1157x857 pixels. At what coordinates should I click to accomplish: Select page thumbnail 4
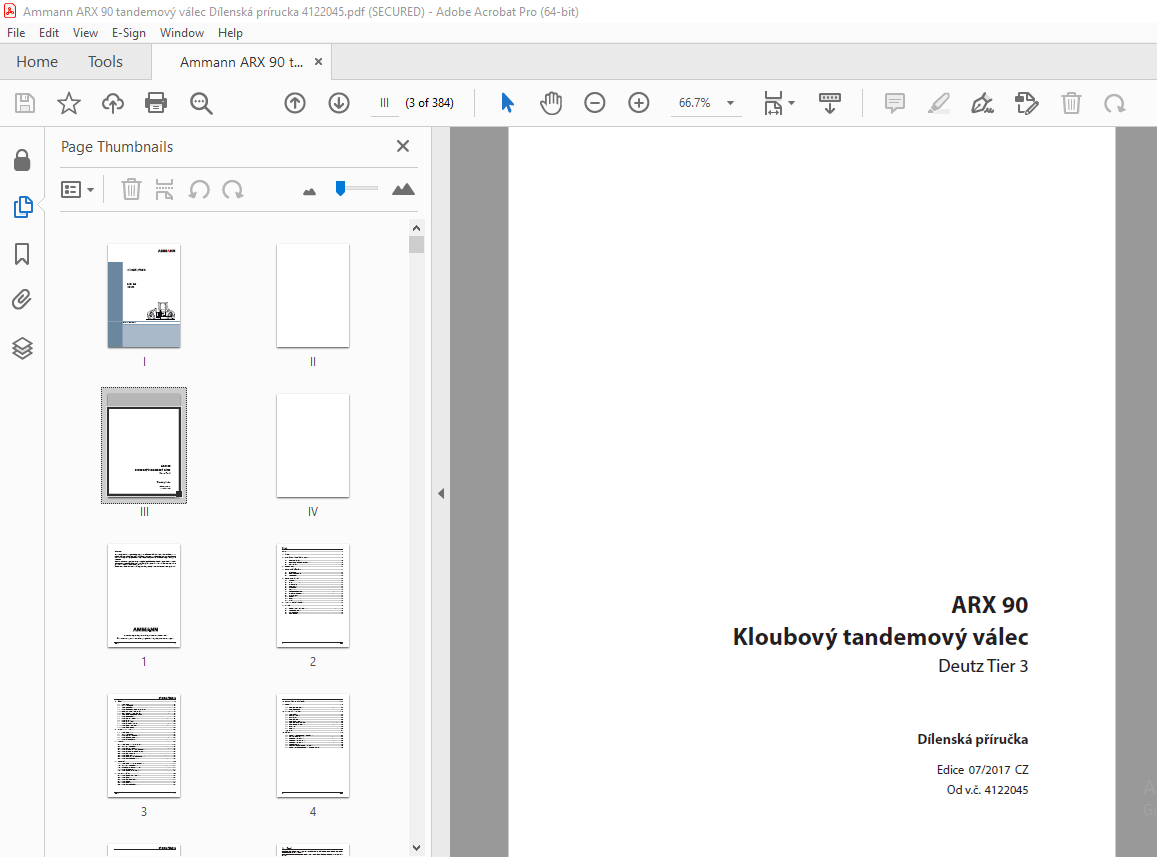click(x=313, y=746)
